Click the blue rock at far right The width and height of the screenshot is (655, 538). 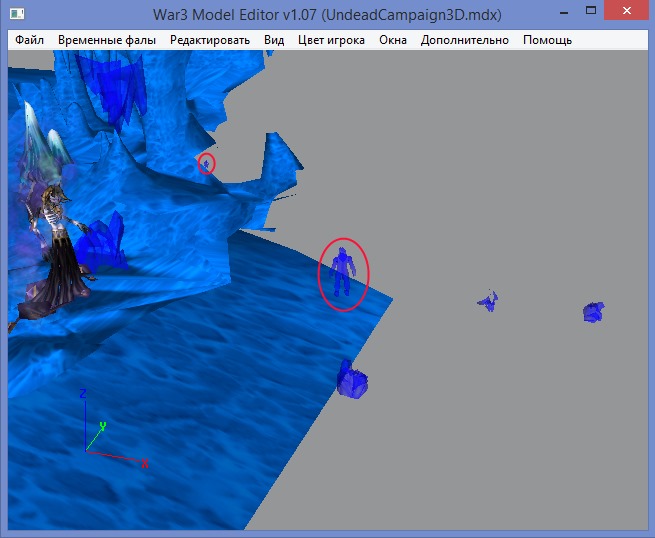[x=594, y=312]
